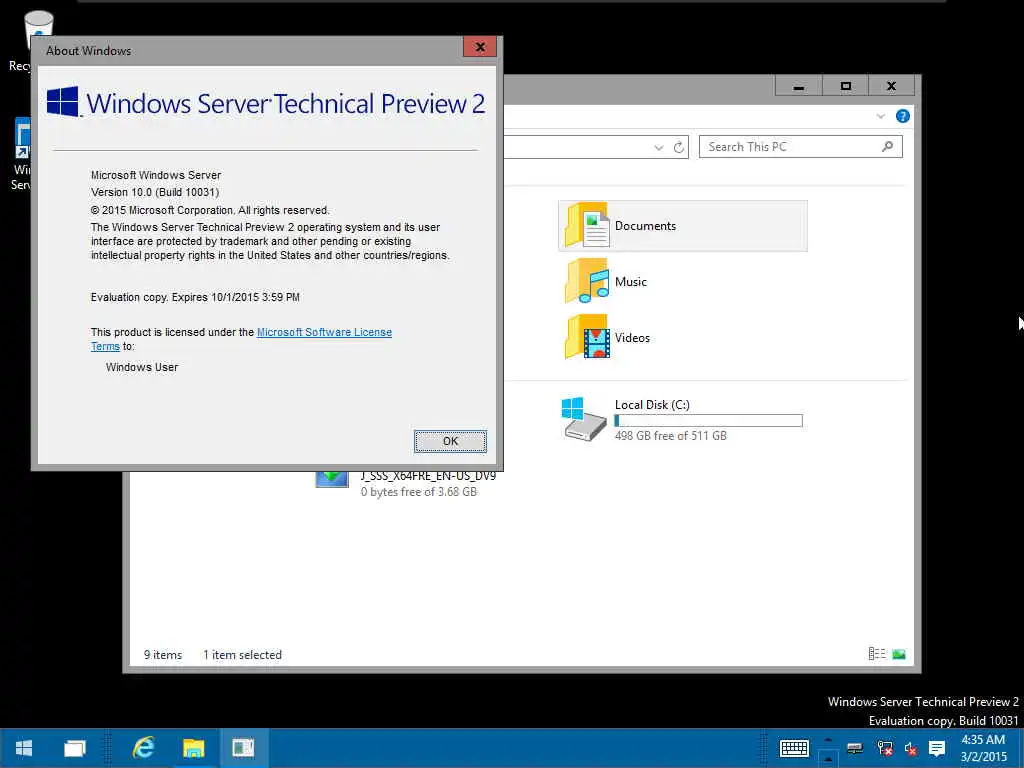Viewport: 1024px width, 768px height.
Task: Click the About Windows title bar text
Action: tap(88, 51)
